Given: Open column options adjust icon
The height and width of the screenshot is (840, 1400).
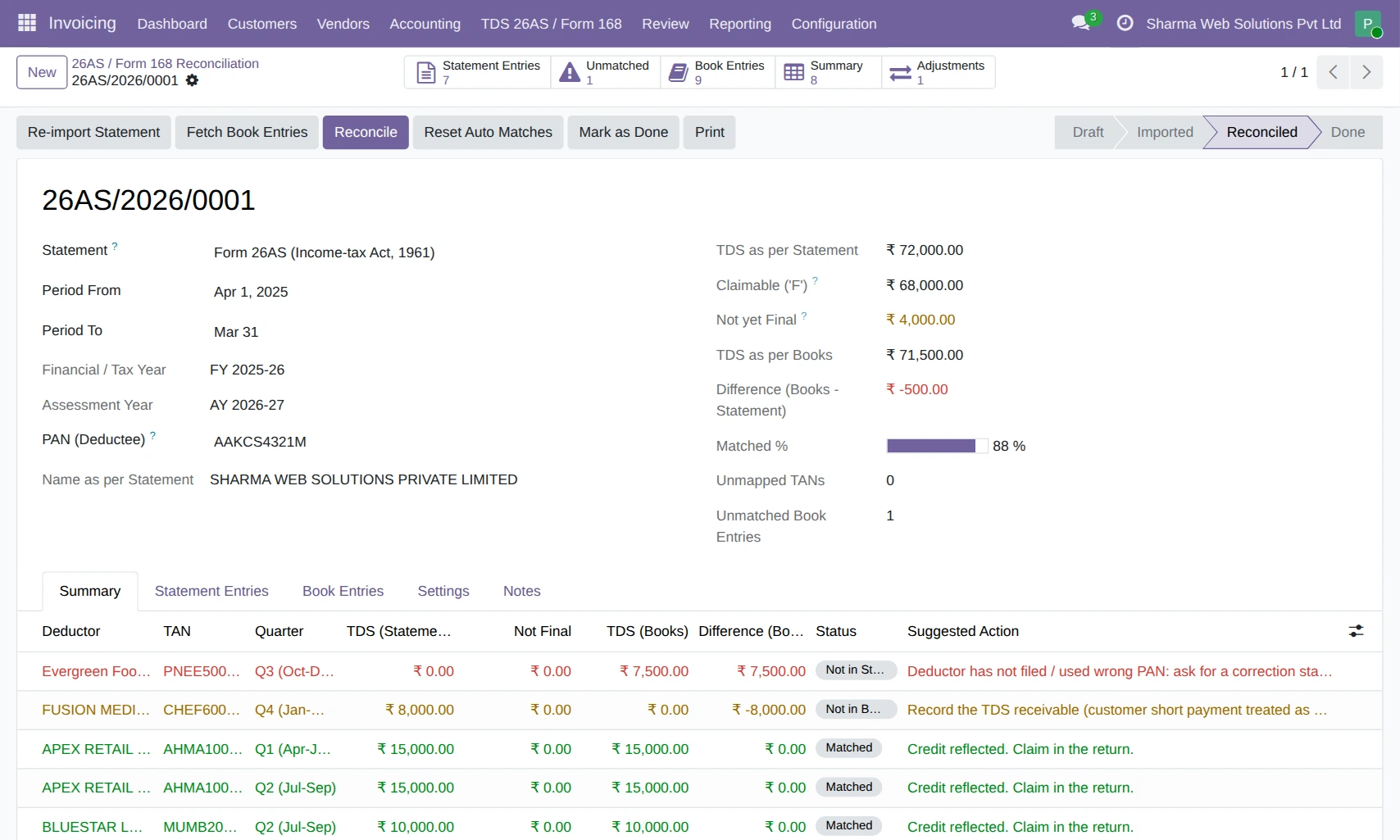Looking at the screenshot, I should [x=1357, y=631].
